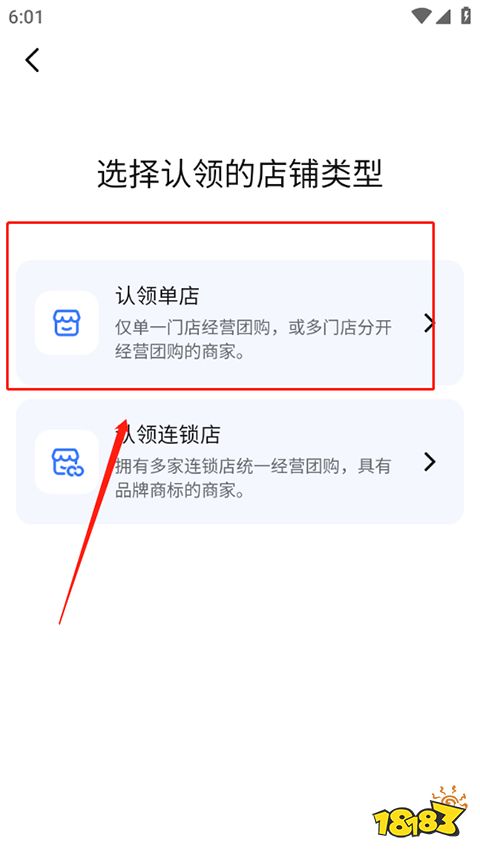Click the red annotation arrow
The height and width of the screenshot is (854, 480).
[93, 521]
